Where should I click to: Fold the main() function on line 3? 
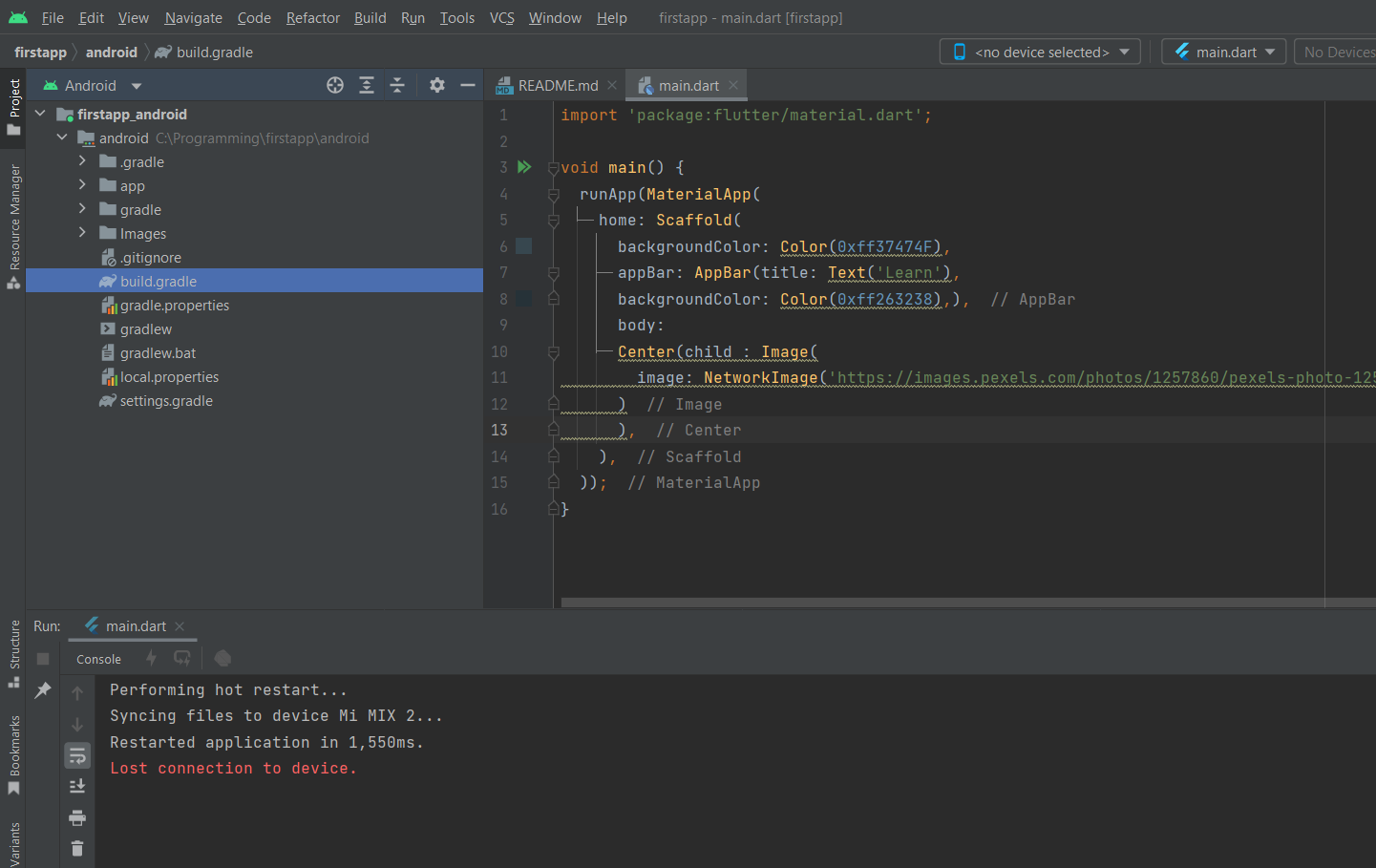[553, 168]
